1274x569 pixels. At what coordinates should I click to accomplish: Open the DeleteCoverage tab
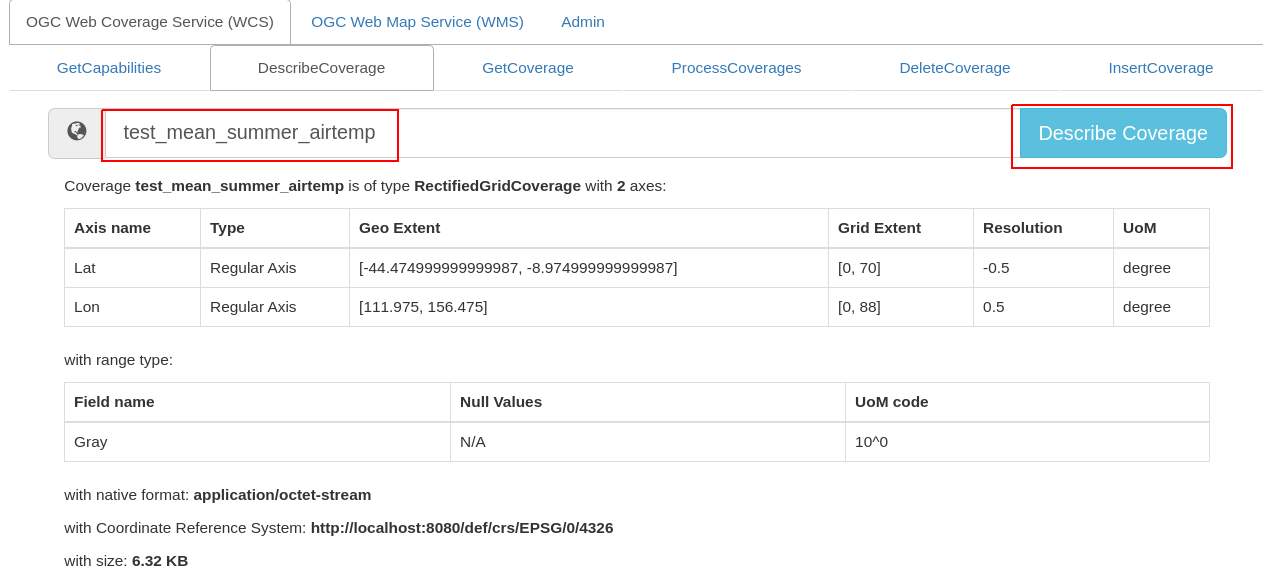point(954,68)
